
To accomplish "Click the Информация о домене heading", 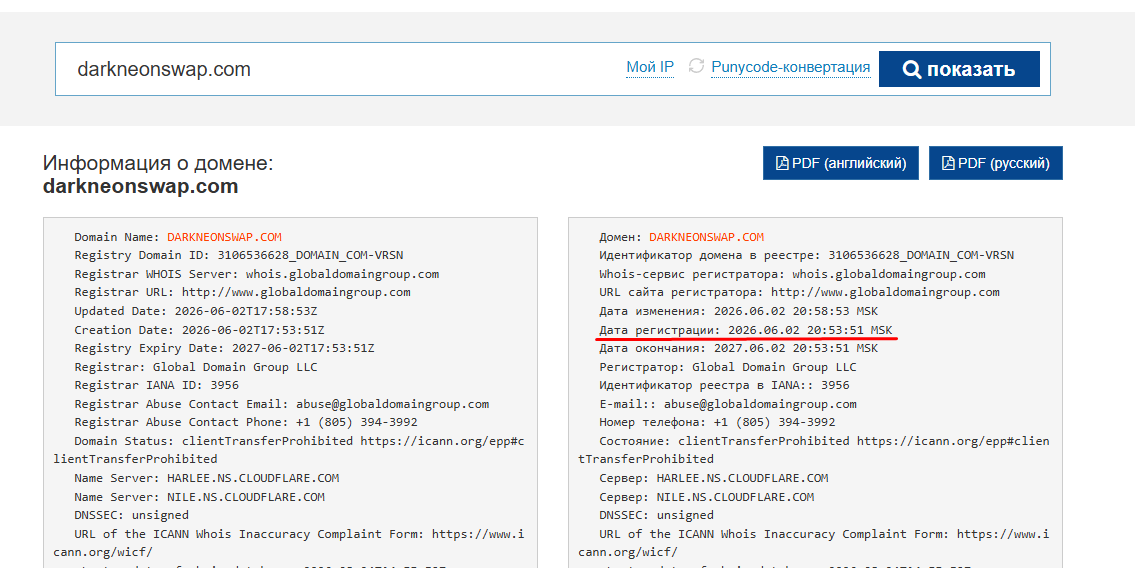I will click(x=158, y=163).
